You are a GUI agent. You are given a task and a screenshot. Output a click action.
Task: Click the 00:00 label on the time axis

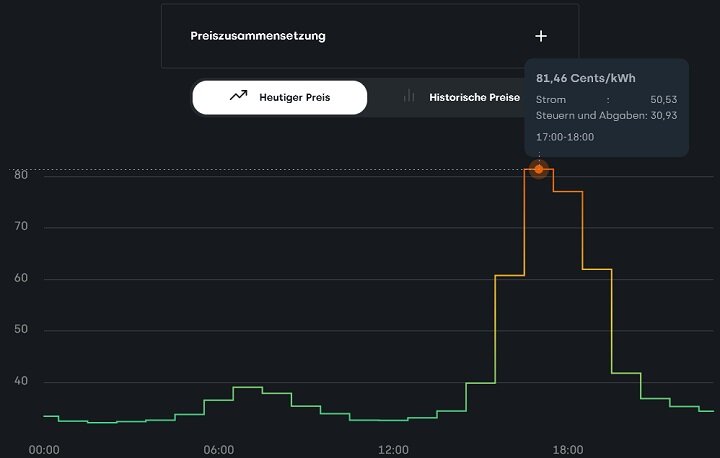pos(44,449)
